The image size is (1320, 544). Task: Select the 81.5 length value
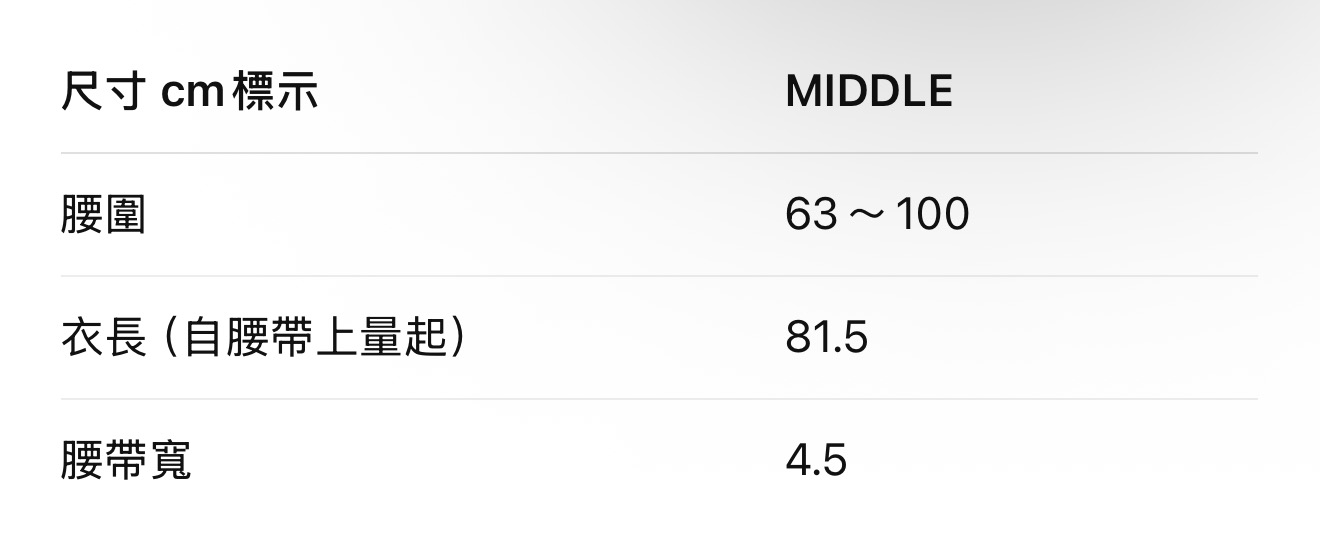click(826, 338)
